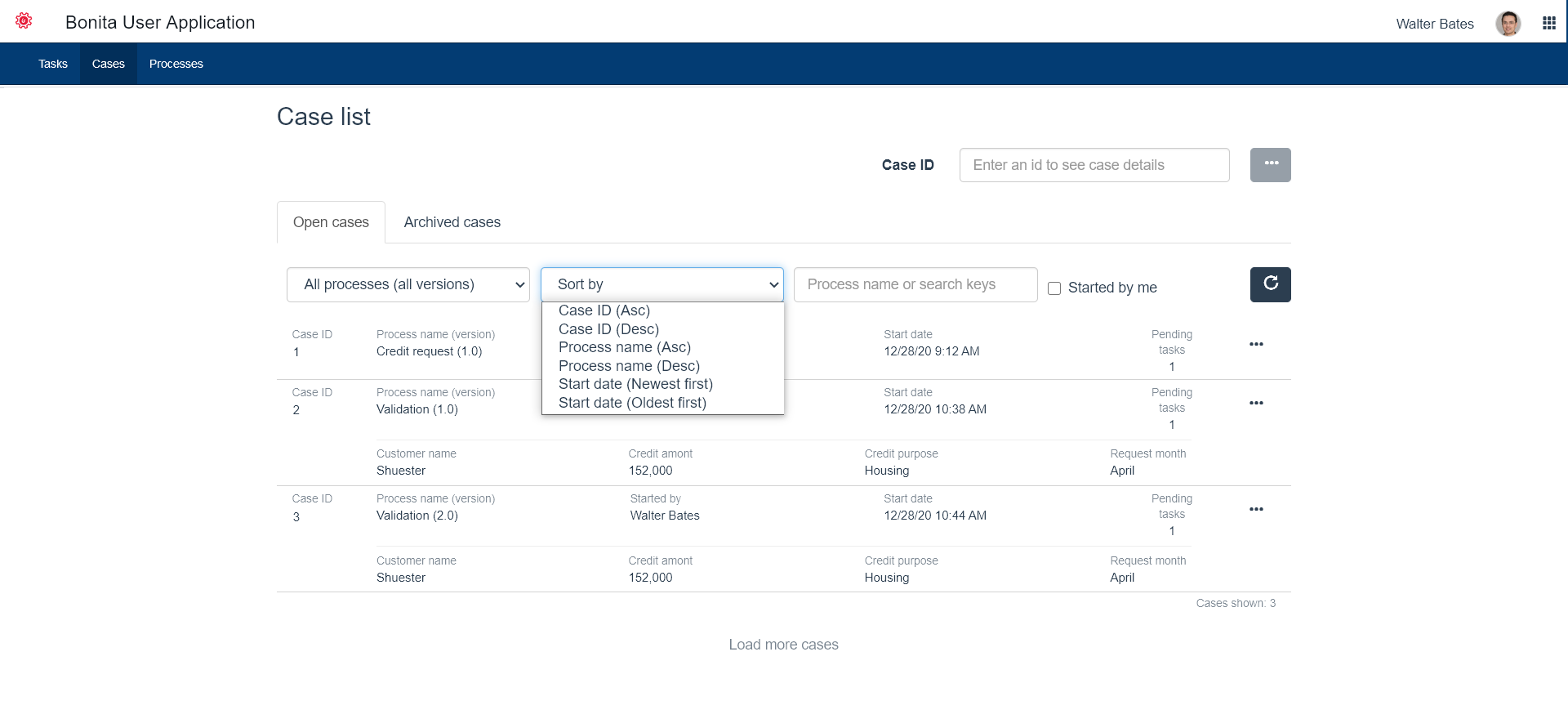The image size is (1568, 701).
Task: Click Walter Bates profile avatar
Action: pos(1508,24)
